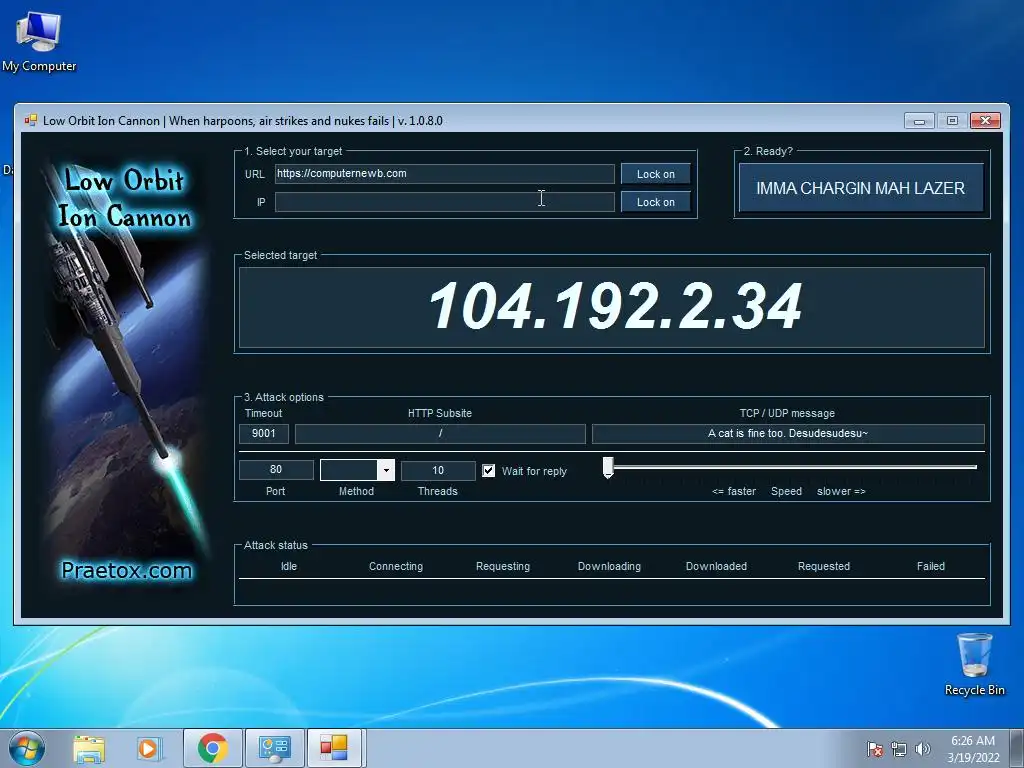Lock on to the URL target

[656, 174]
